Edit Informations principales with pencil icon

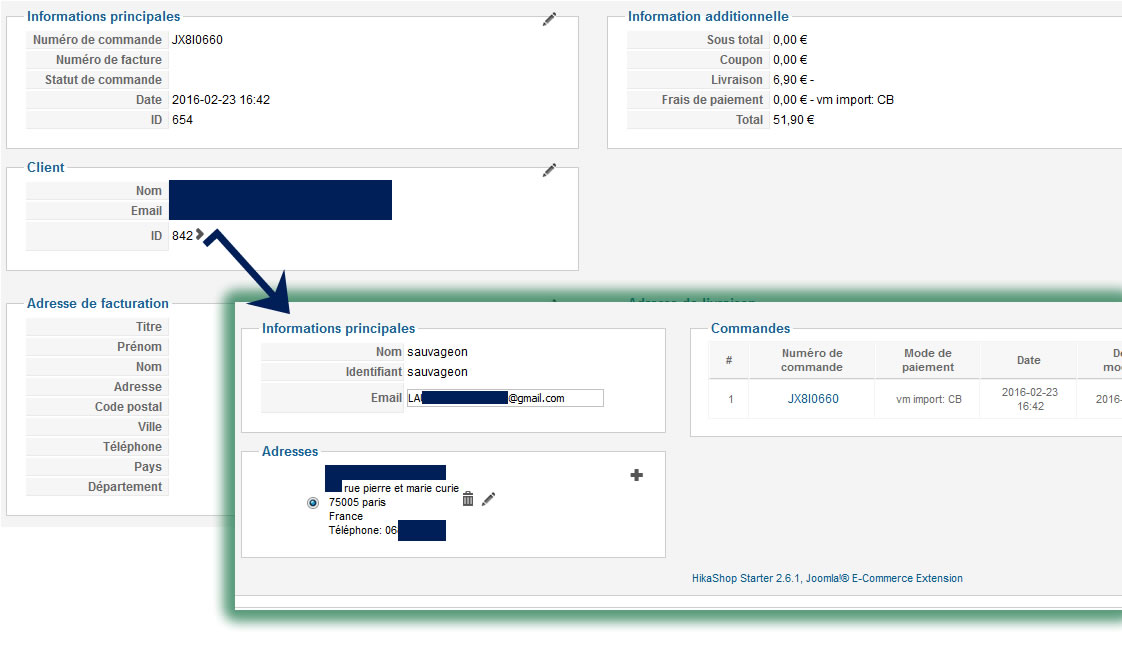[550, 19]
